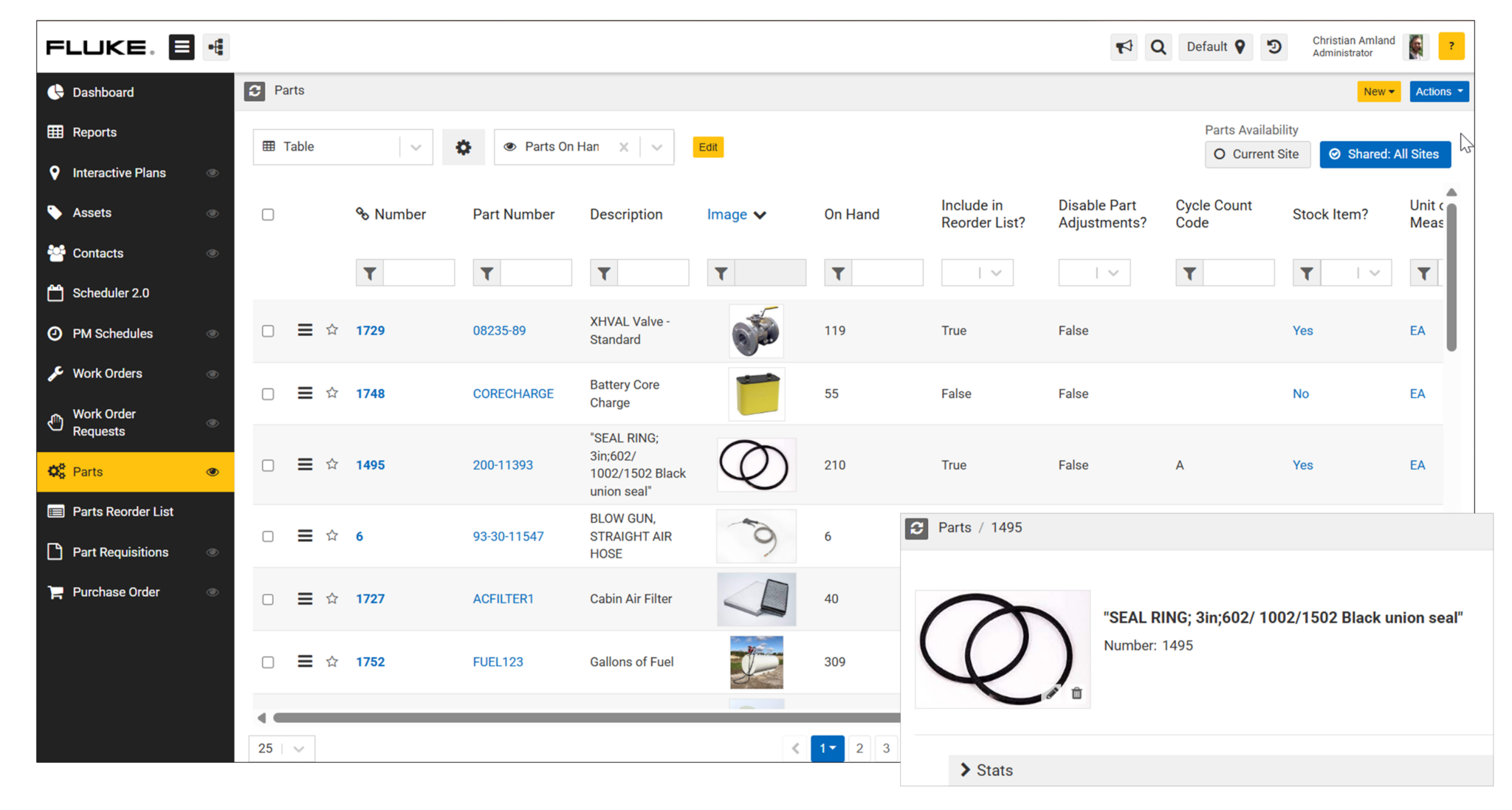Click the announcements megaphone icon
The width and height of the screenshot is (1512, 810).
(x=1123, y=47)
